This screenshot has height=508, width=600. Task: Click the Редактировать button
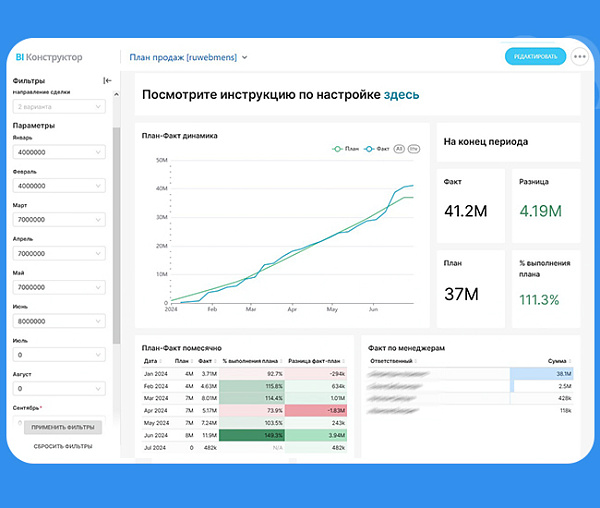(535, 57)
